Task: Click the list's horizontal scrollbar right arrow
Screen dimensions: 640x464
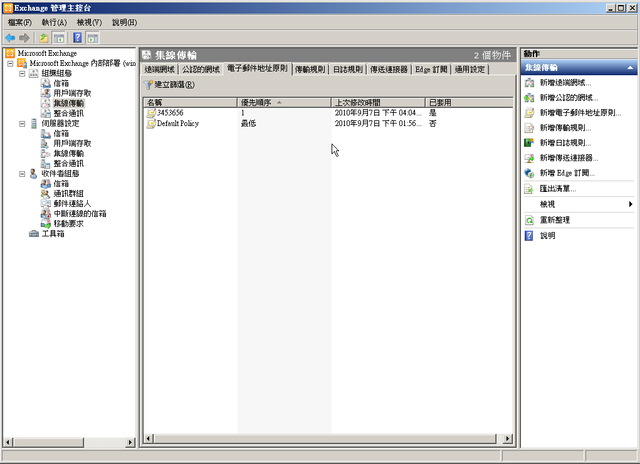Action: (x=507, y=439)
